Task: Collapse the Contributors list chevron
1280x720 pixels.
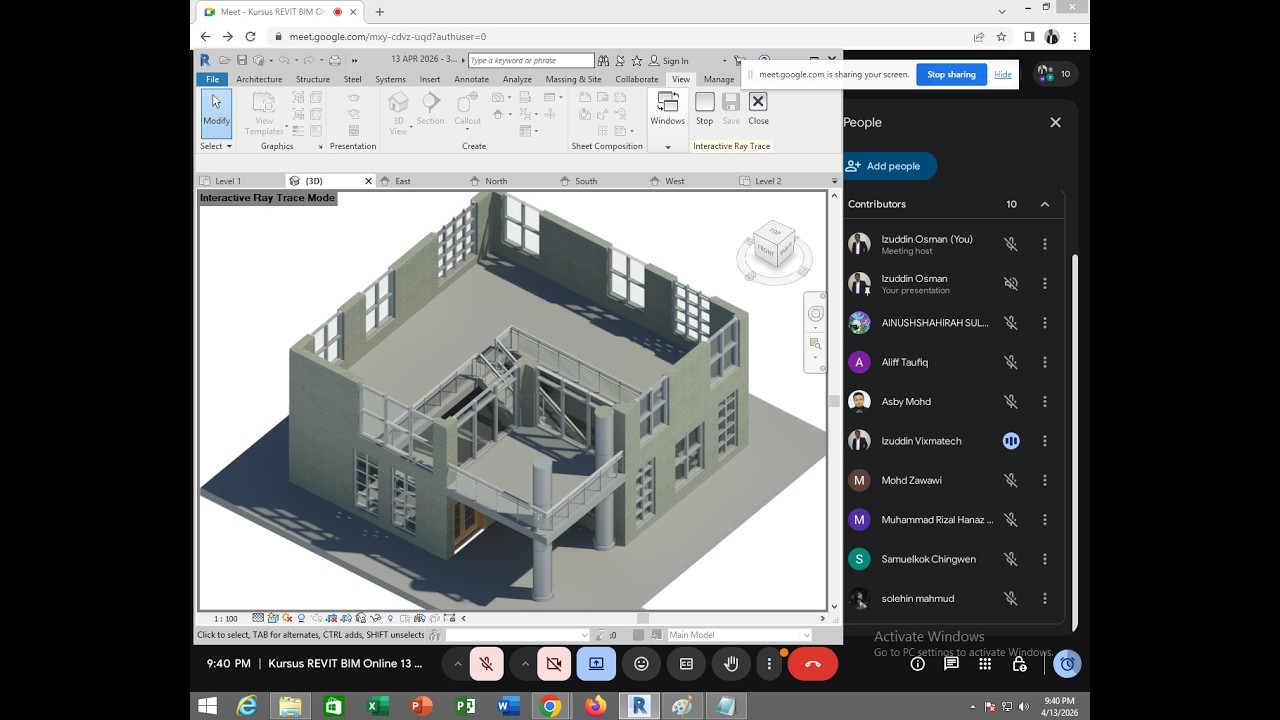Action: 1045,204
